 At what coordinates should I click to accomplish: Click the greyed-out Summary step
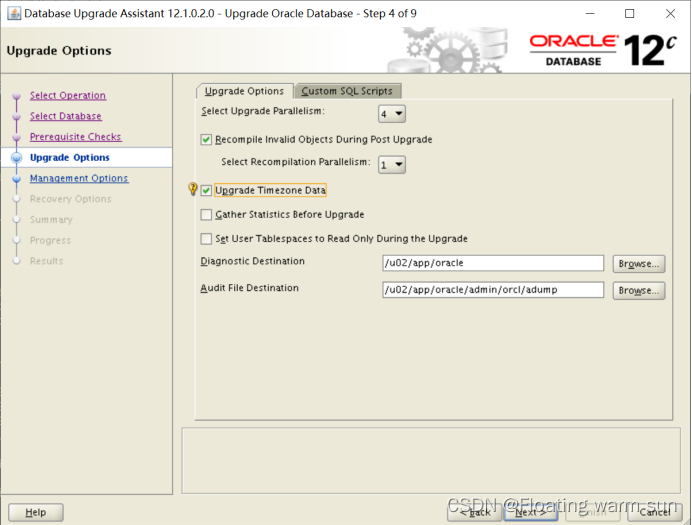coord(51,220)
